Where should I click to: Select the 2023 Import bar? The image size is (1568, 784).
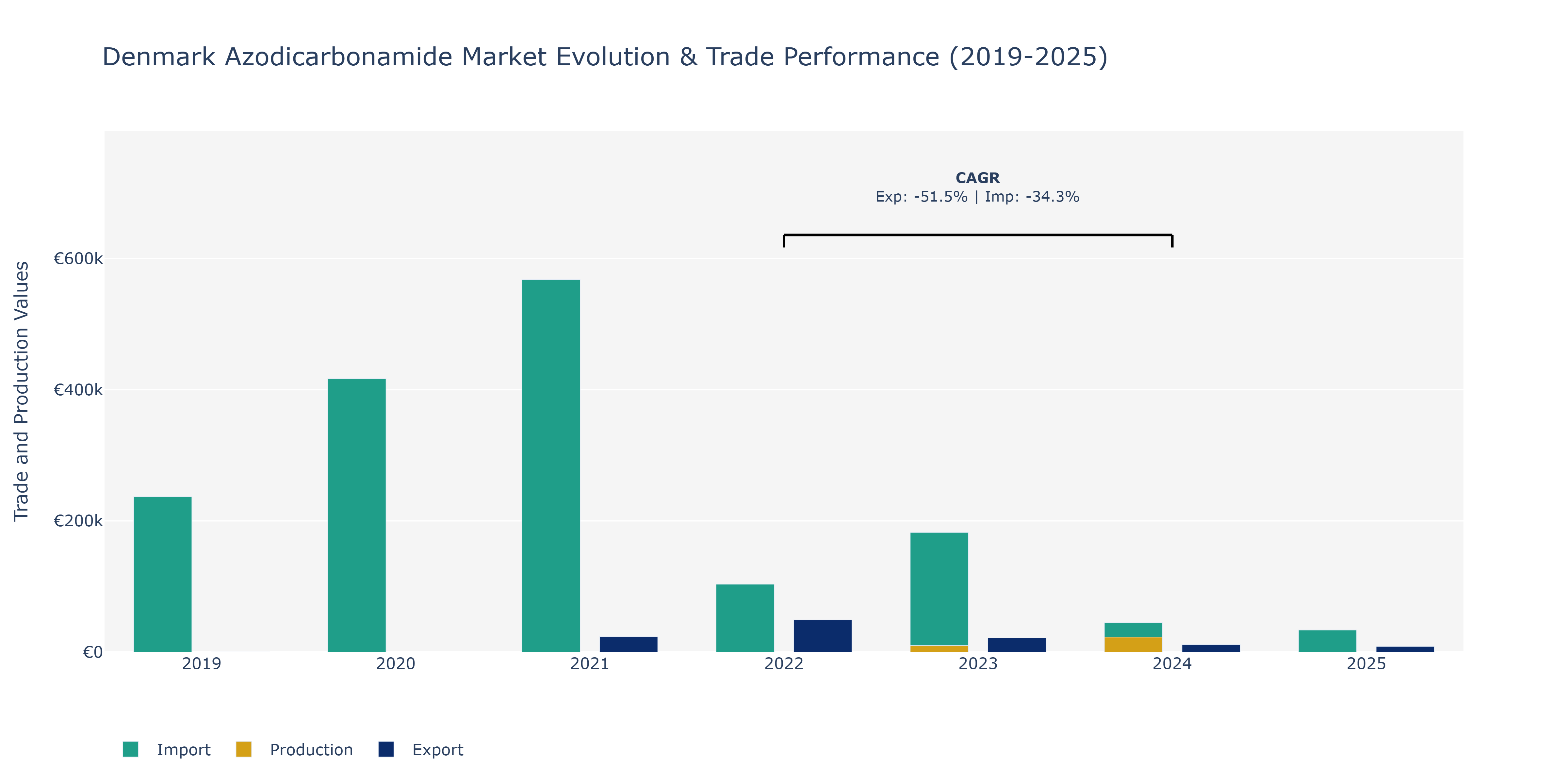tap(939, 589)
